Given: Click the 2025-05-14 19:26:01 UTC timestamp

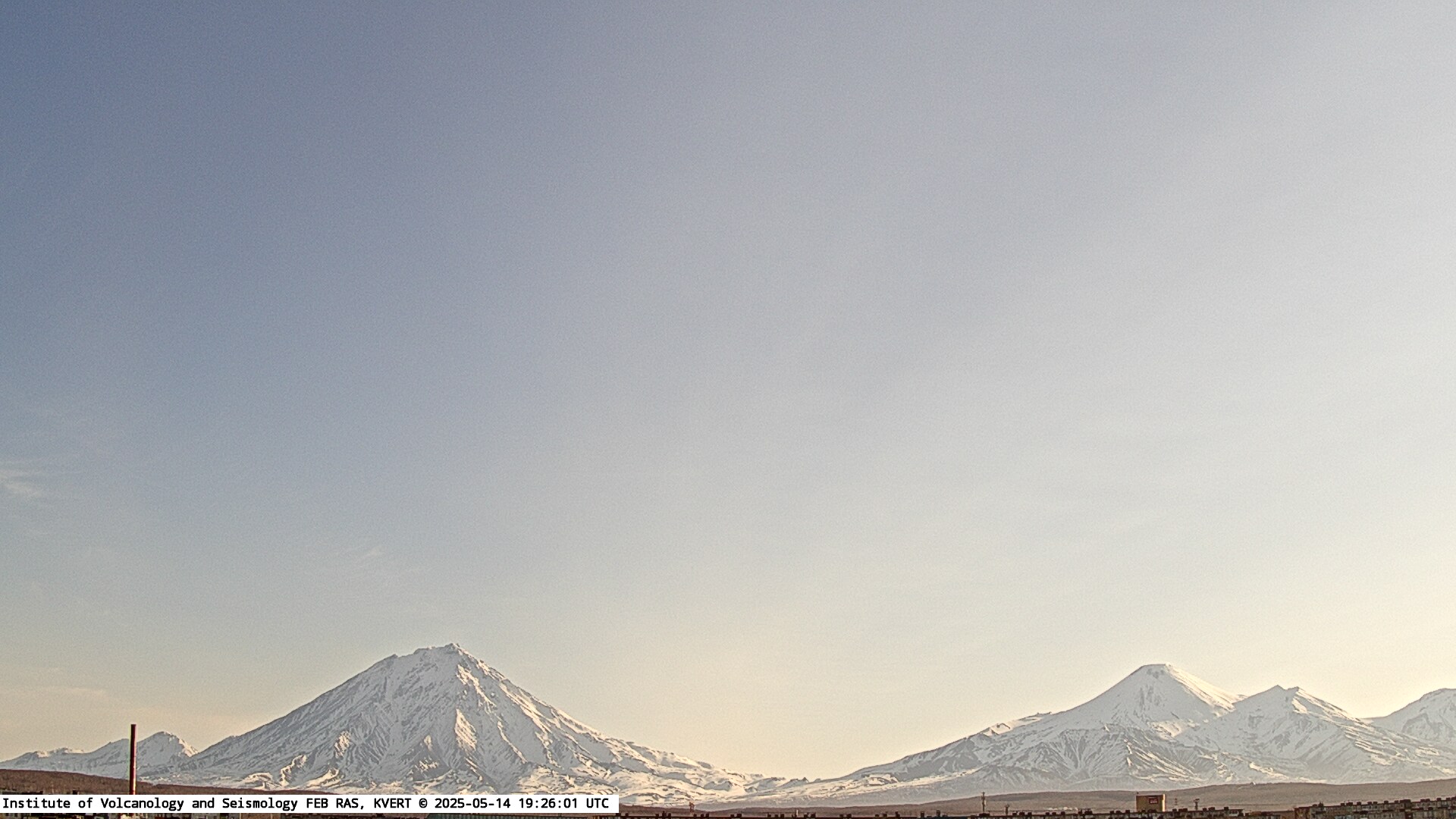Looking at the screenshot, I should tap(521, 803).
